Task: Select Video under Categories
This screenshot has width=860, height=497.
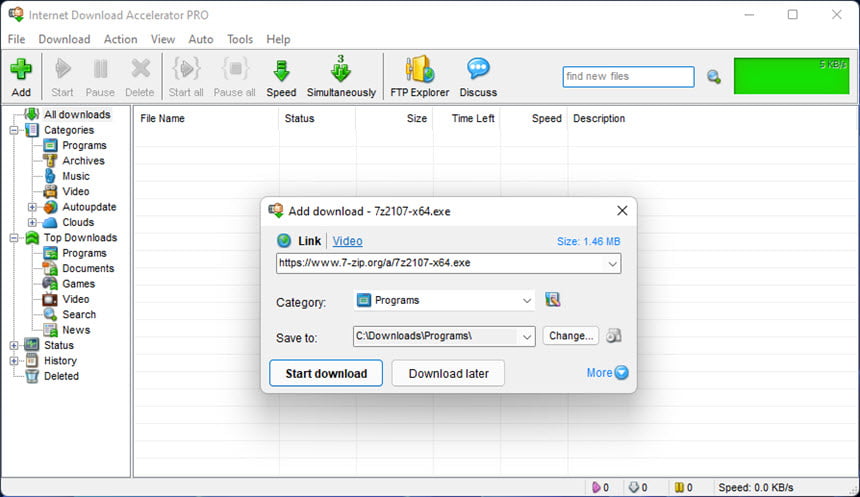Action: coord(76,191)
